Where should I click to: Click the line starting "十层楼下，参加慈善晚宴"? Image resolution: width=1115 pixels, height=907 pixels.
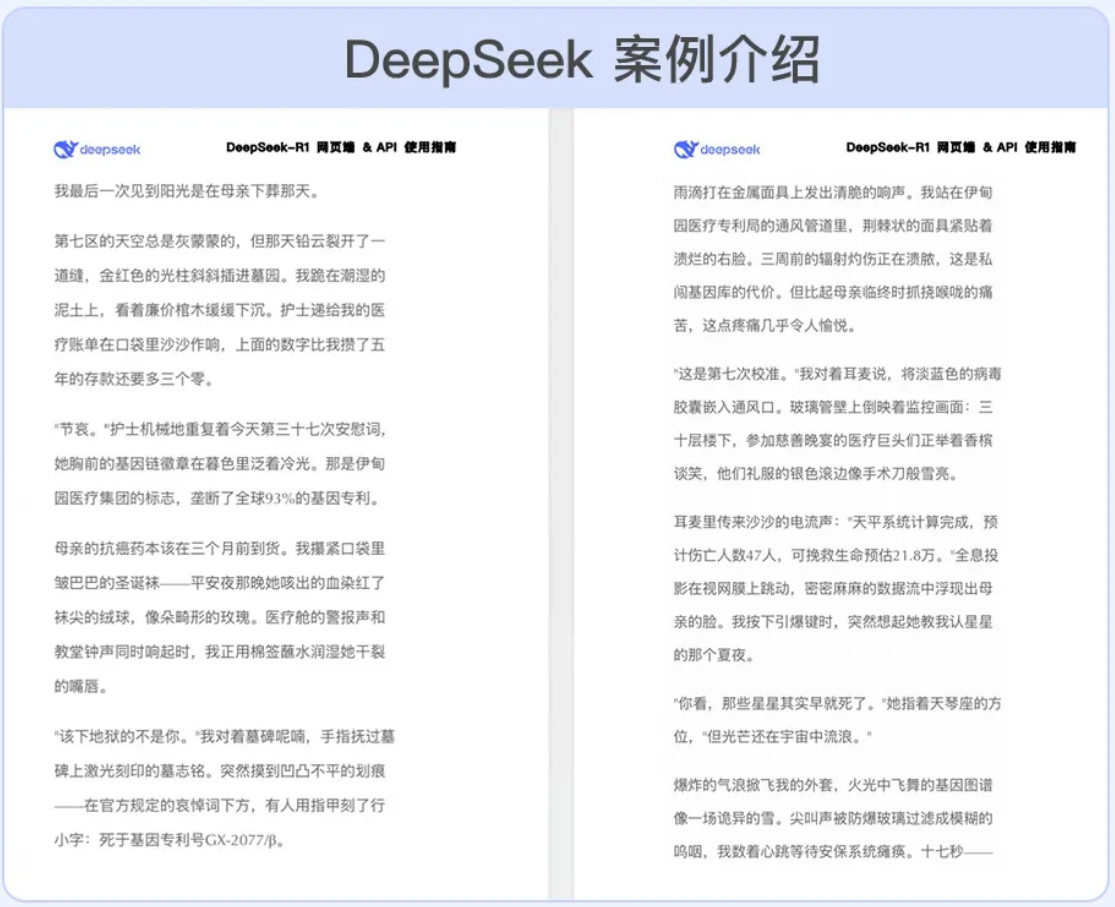(x=833, y=440)
